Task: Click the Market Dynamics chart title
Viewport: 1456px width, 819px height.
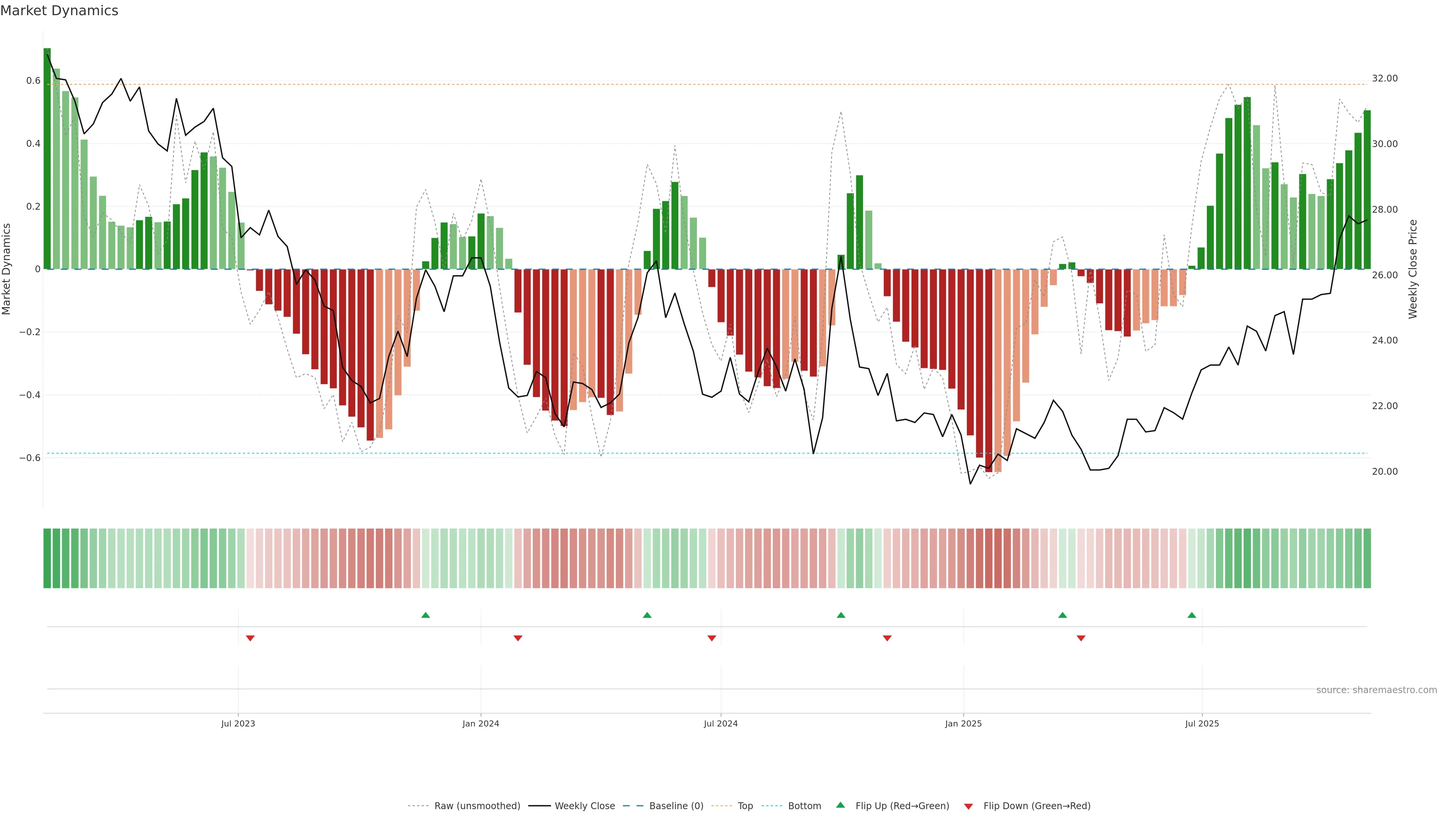Action: point(60,11)
